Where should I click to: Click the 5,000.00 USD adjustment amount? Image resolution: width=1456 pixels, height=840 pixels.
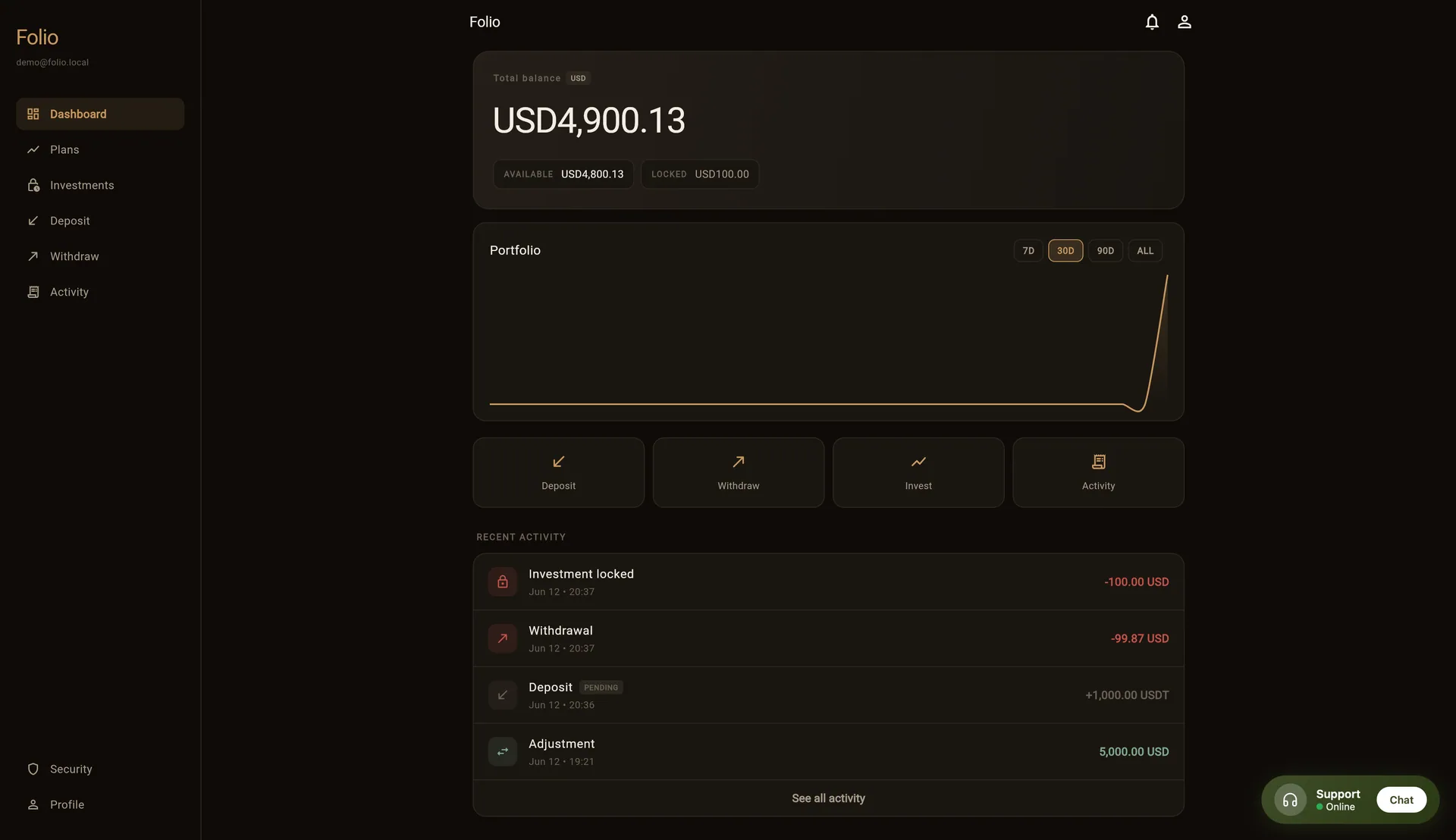click(x=1134, y=751)
